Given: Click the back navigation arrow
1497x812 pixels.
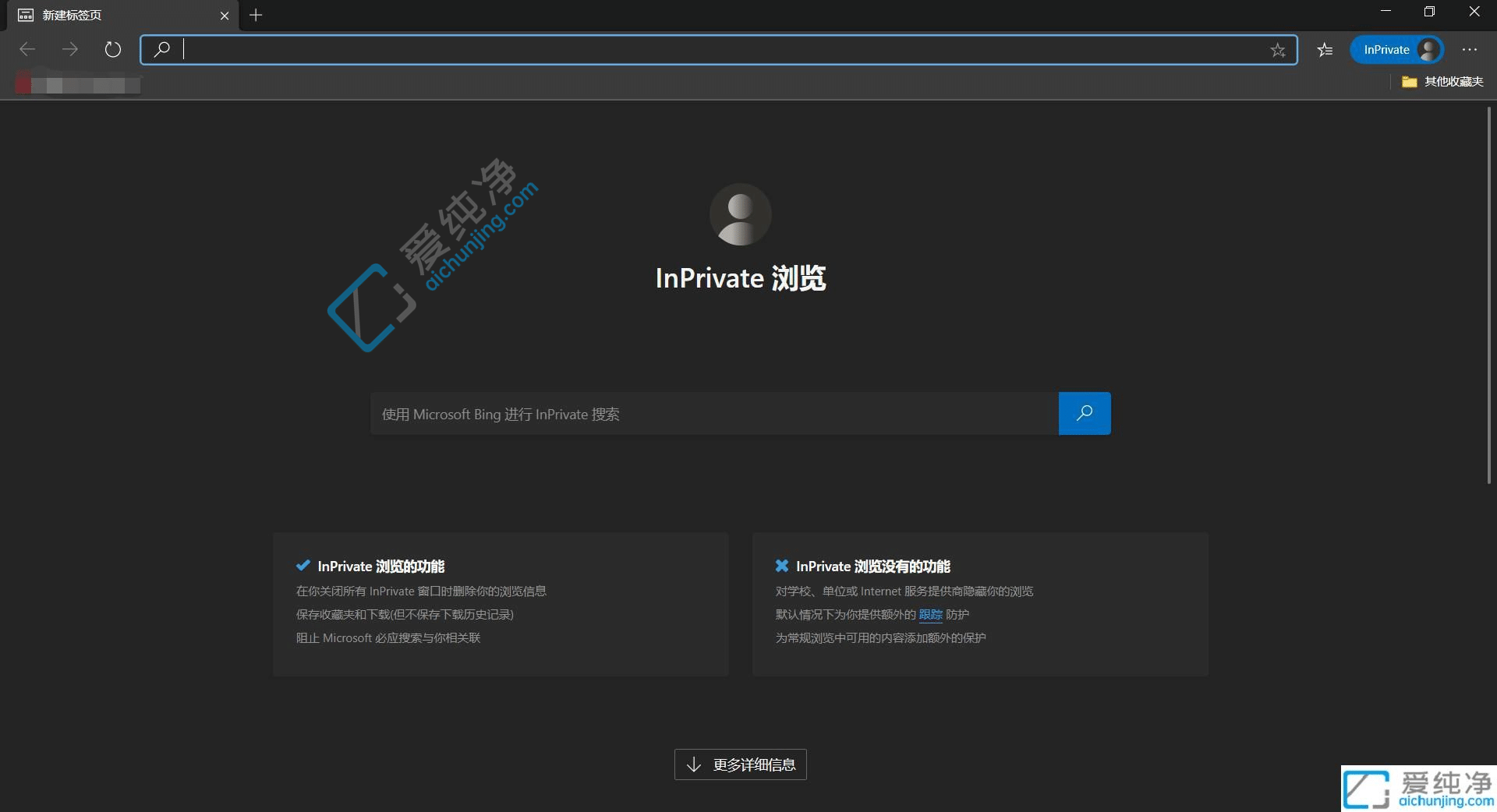Looking at the screenshot, I should pyautogui.click(x=27, y=49).
